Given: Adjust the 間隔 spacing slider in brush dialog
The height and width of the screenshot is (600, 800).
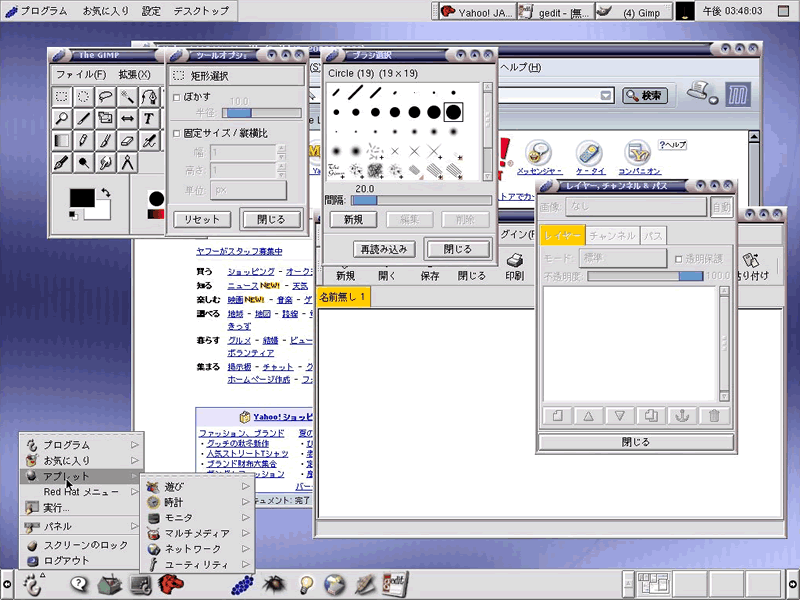Looking at the screenshot, I should (421, 200).
